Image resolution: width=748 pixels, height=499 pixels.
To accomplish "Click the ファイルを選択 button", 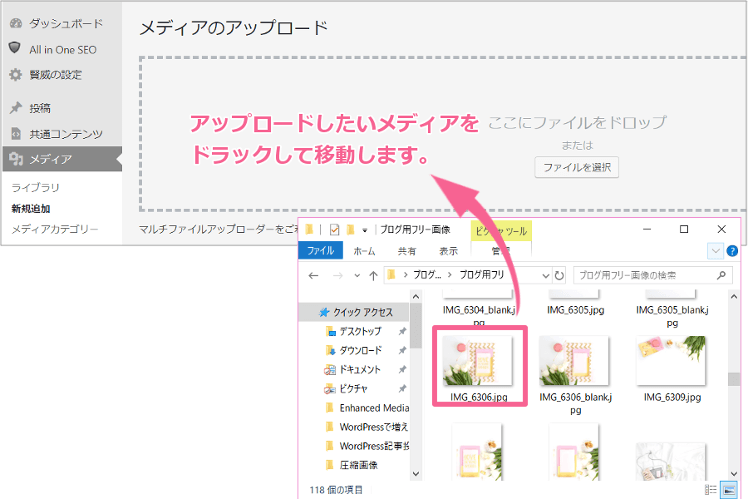I will [x=576, y=167].
